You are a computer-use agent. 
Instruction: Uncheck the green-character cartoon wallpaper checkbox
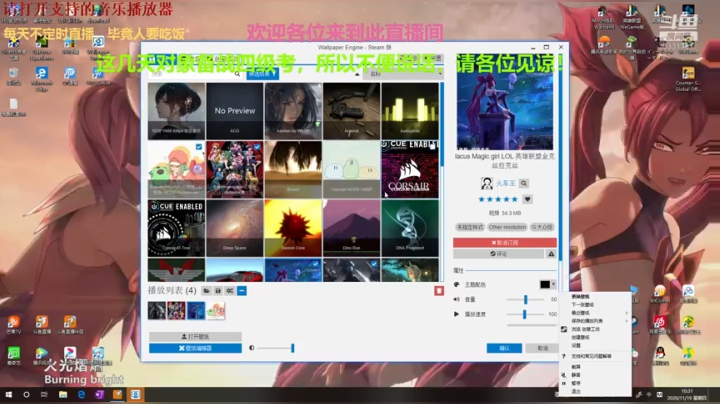point(199,147)
